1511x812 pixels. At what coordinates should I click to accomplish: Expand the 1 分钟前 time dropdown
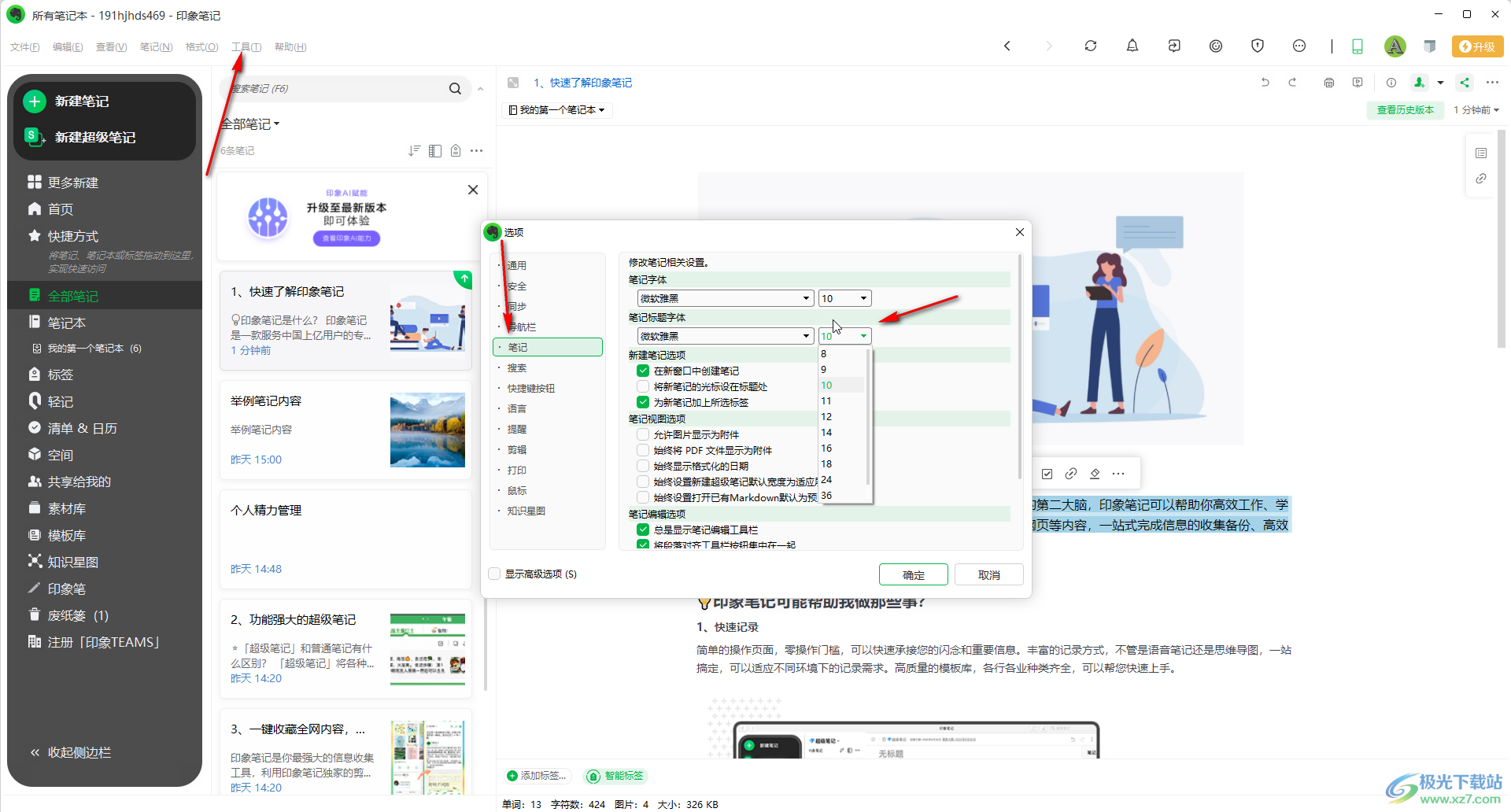pos(1476,110)
